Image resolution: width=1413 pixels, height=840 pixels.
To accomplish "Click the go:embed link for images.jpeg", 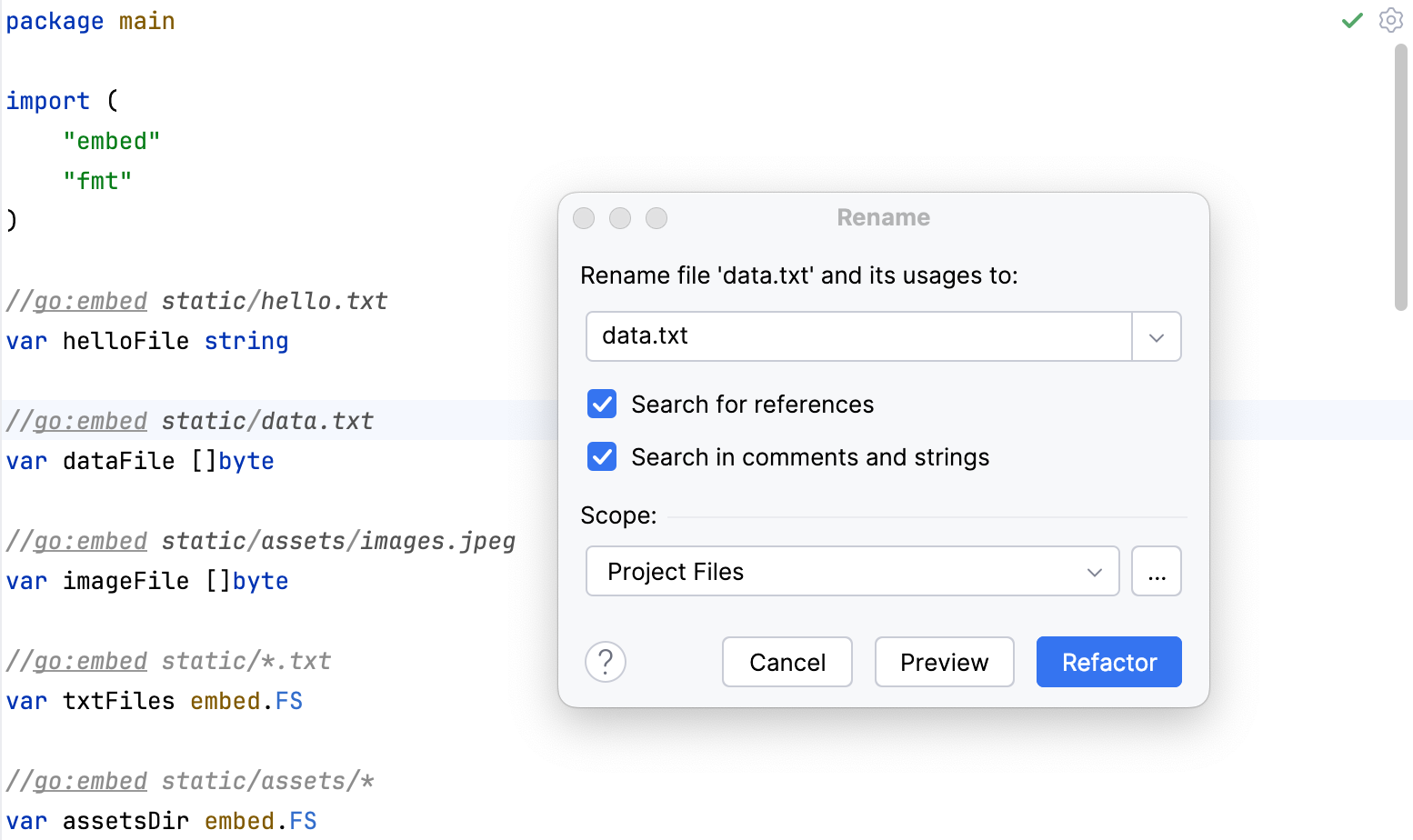I will click(88, 540).
